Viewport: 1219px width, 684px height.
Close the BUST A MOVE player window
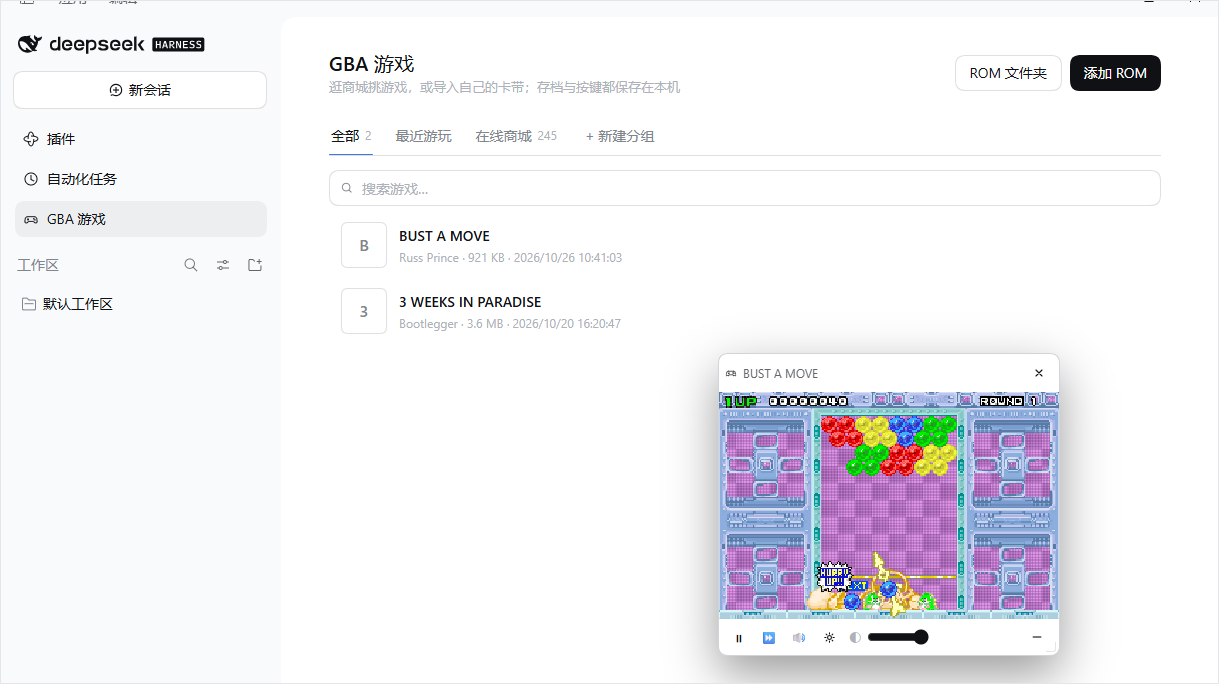[x=1039, y=373]
